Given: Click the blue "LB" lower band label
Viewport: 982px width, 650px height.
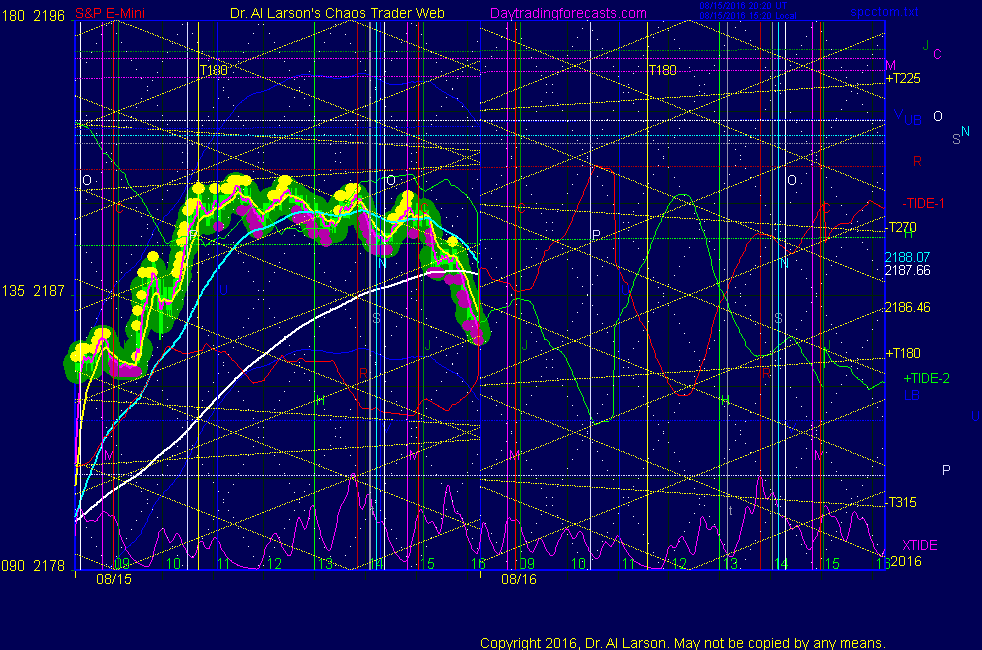Looking at the screenshot, I should (912, 396).
